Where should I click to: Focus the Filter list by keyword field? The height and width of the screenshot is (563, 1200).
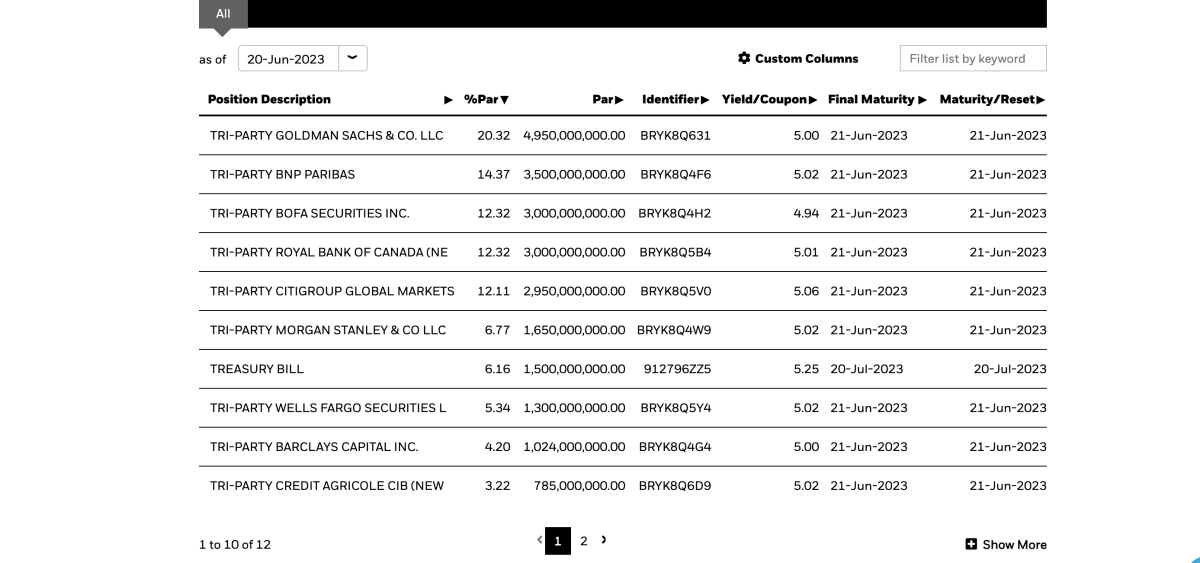pos(973,58)
